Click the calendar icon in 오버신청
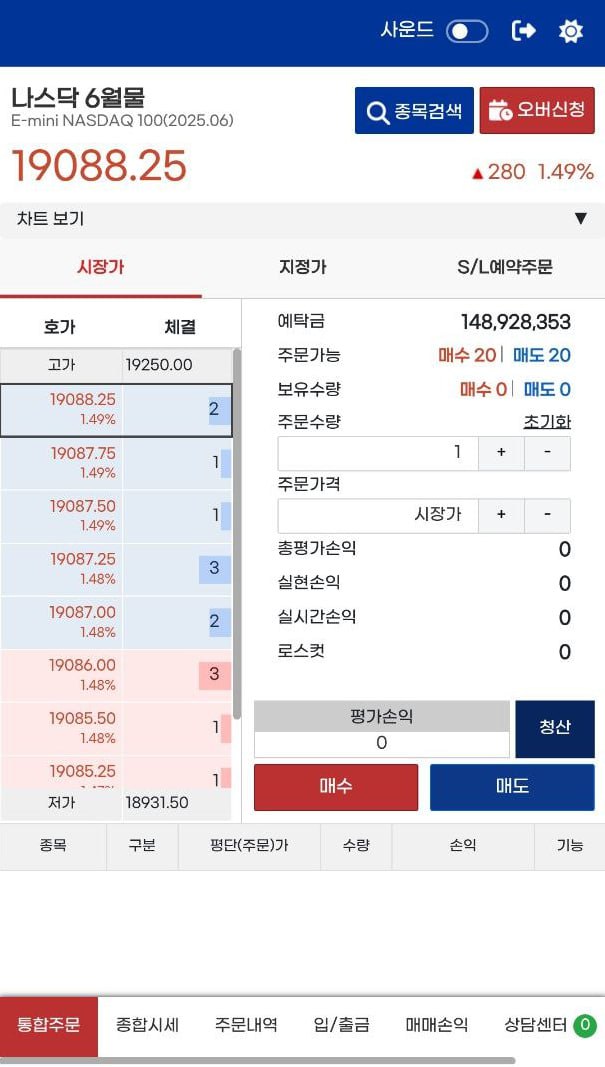 500,110
